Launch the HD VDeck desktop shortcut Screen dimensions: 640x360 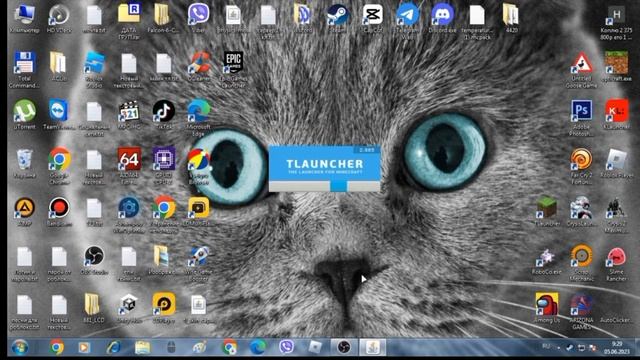tap(59, 18)
